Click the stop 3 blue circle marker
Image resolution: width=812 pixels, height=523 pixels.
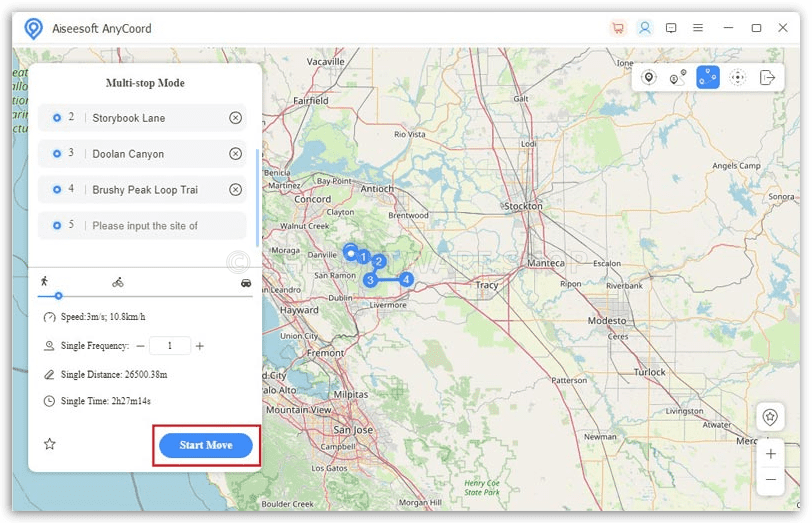point(57,154)
